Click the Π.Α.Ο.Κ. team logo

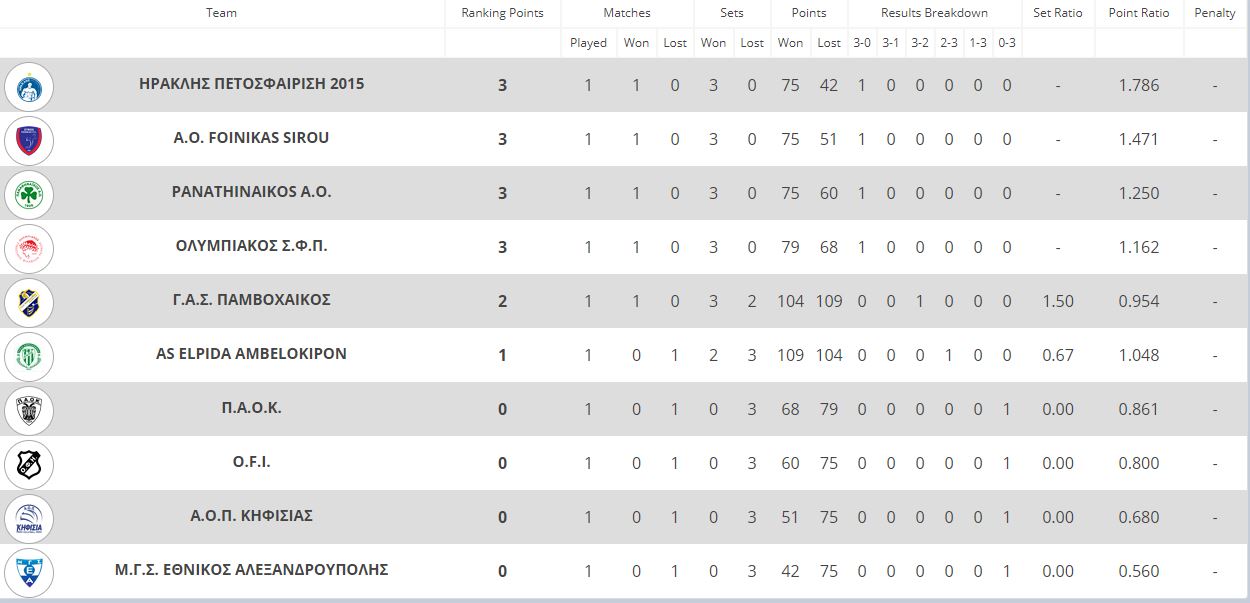click(29, 410)
